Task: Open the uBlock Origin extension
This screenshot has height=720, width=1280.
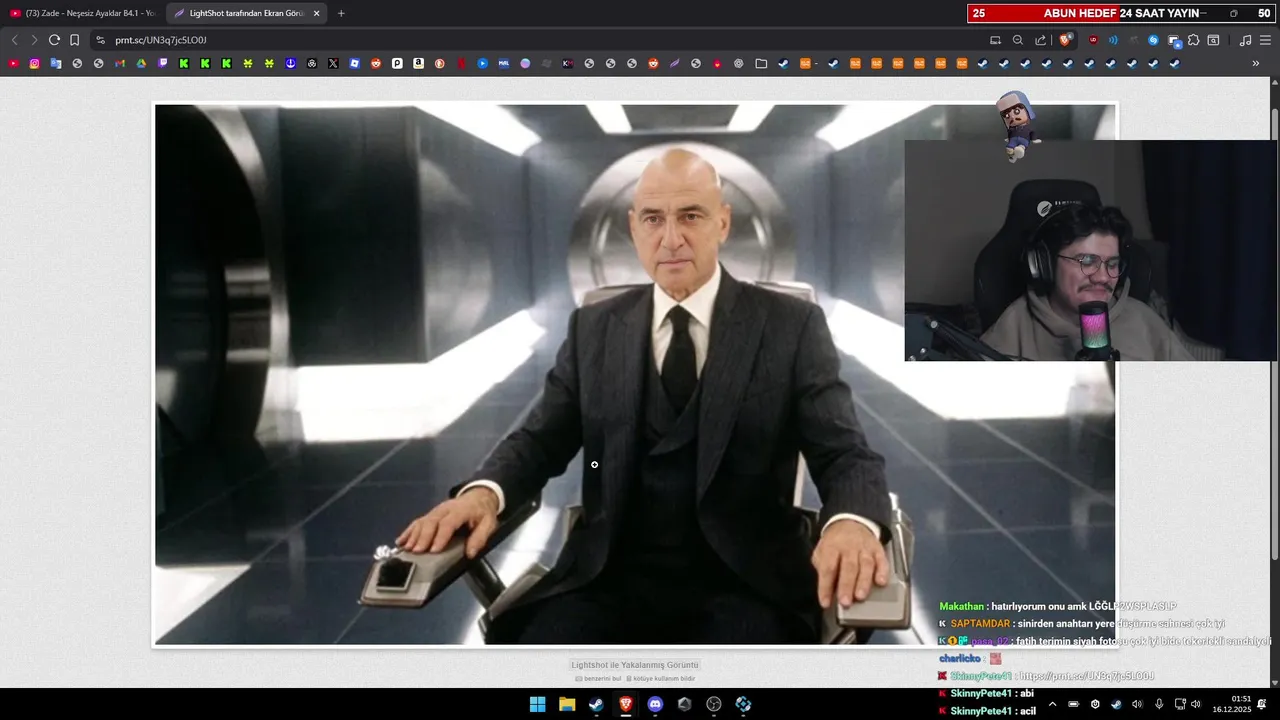Action: point(1092,40)
